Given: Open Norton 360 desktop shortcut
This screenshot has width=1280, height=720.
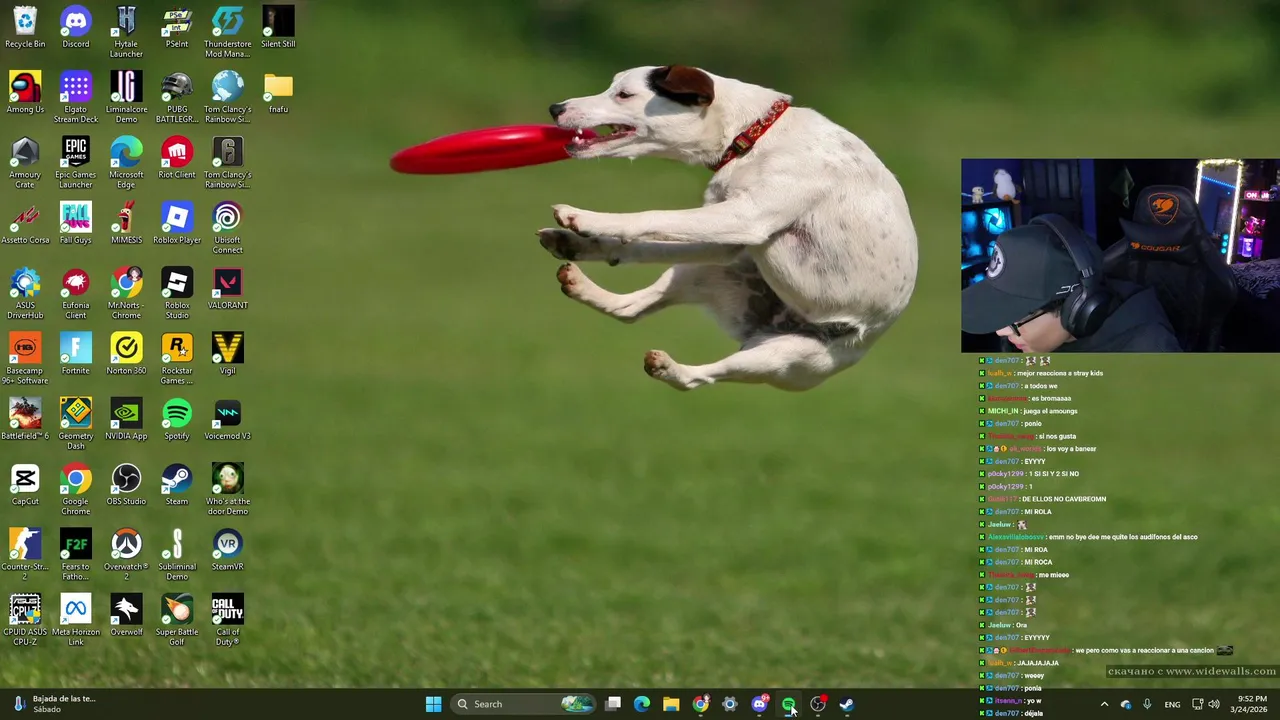Looking at the screenshot, I should 126,354.
